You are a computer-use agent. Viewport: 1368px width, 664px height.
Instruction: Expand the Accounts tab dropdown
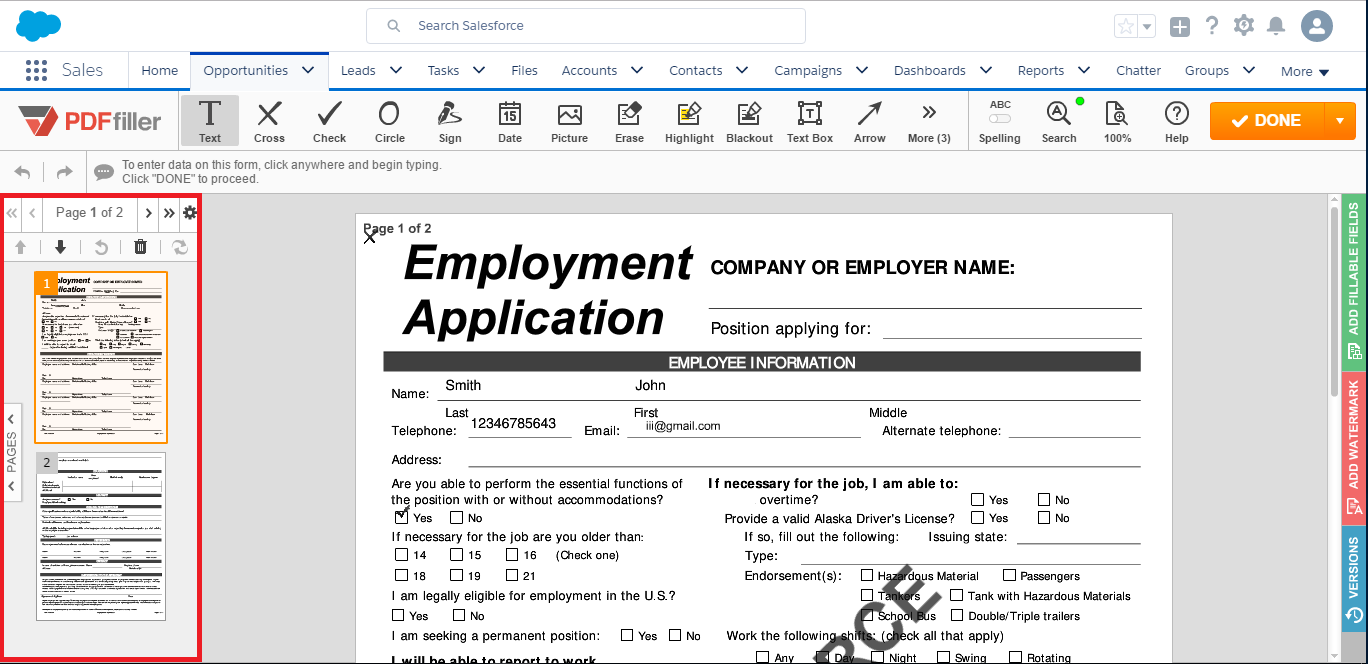pyautogui.click(x=637, y=70)
